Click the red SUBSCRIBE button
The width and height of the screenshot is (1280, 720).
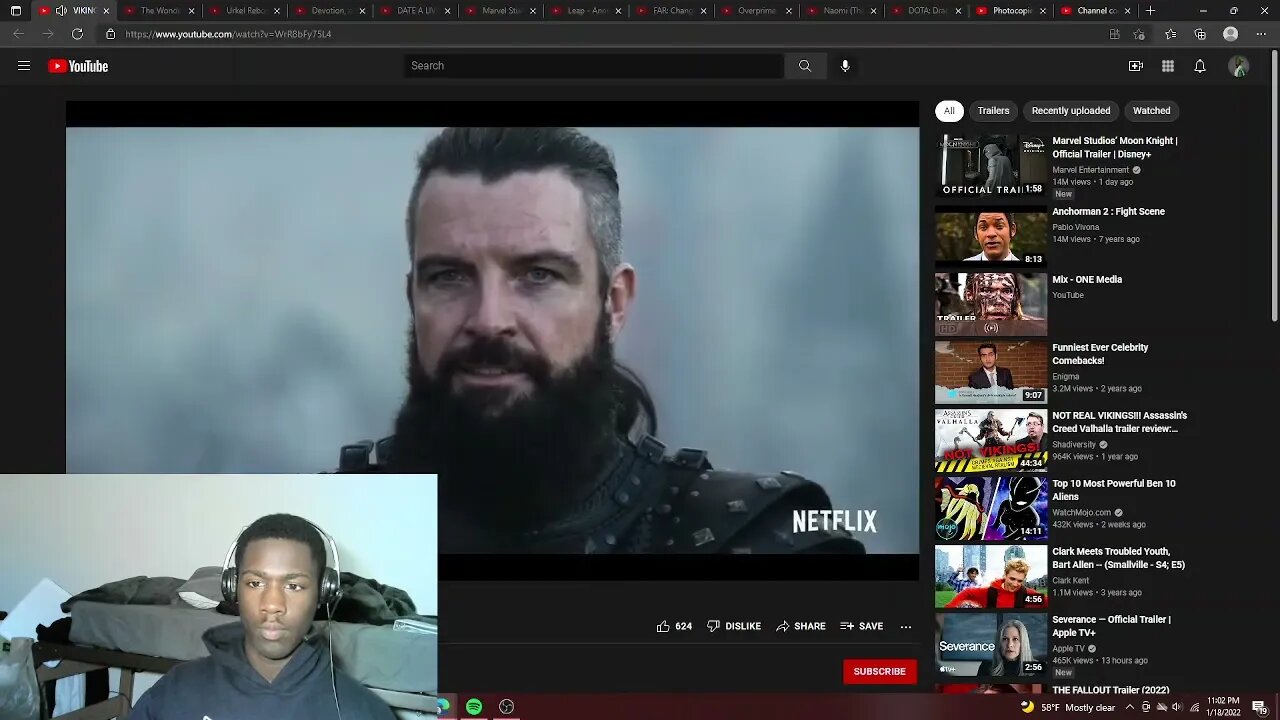[x=880, y=671]
